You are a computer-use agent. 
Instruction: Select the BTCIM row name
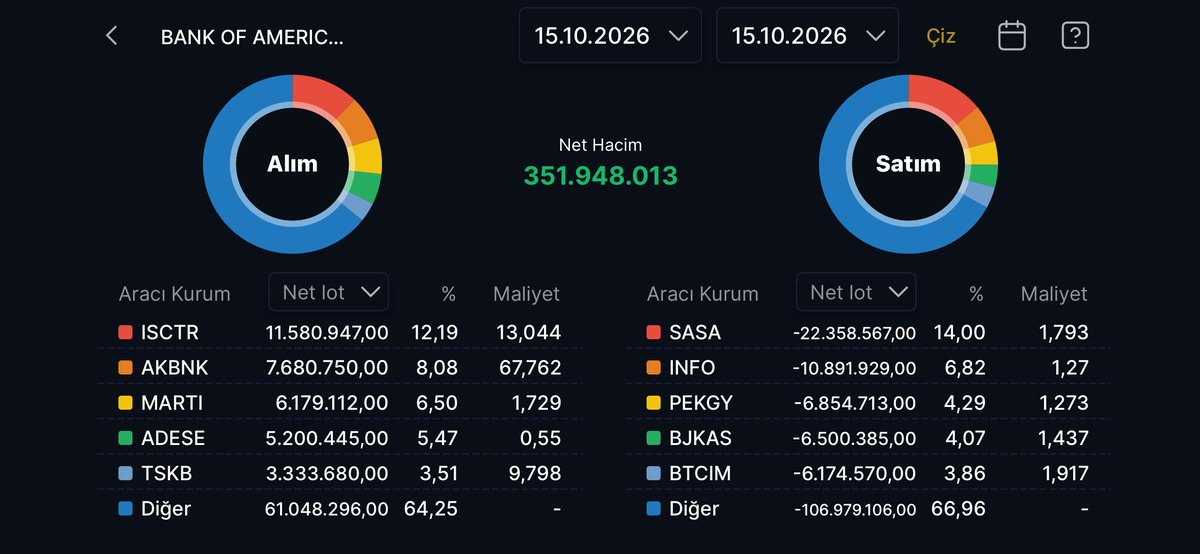point(700,474)
